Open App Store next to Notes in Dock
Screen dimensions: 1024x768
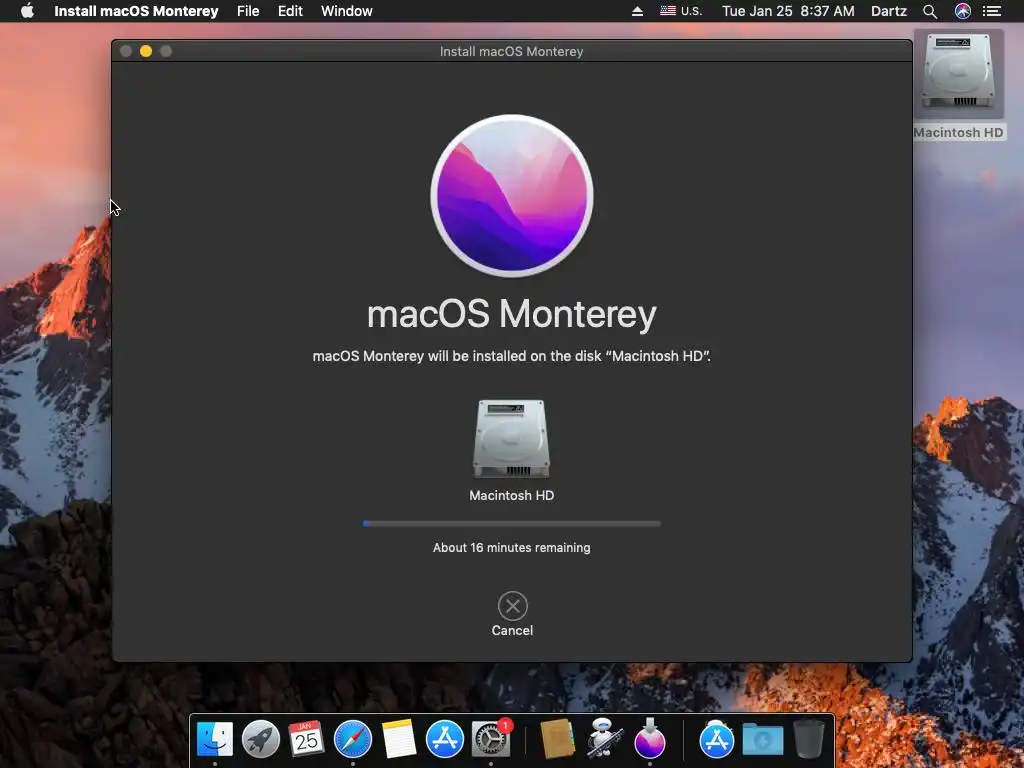pyautogui.click(x=445, y=739)
